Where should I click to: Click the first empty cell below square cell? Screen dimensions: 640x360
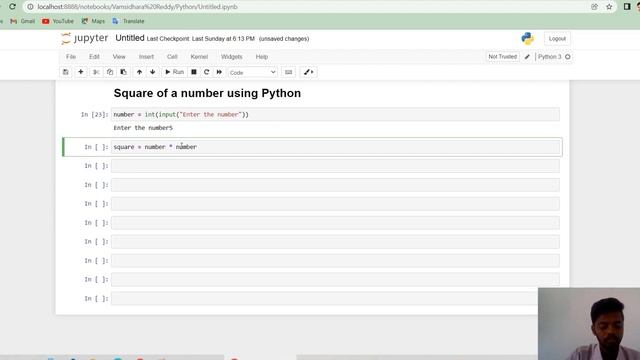click(335, 166)
